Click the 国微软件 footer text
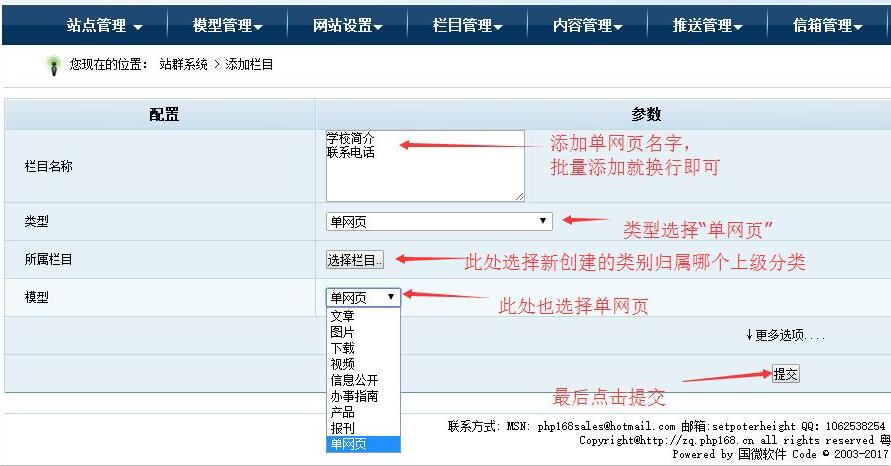Viewport: 891px width, 466px height. point(762,454)
